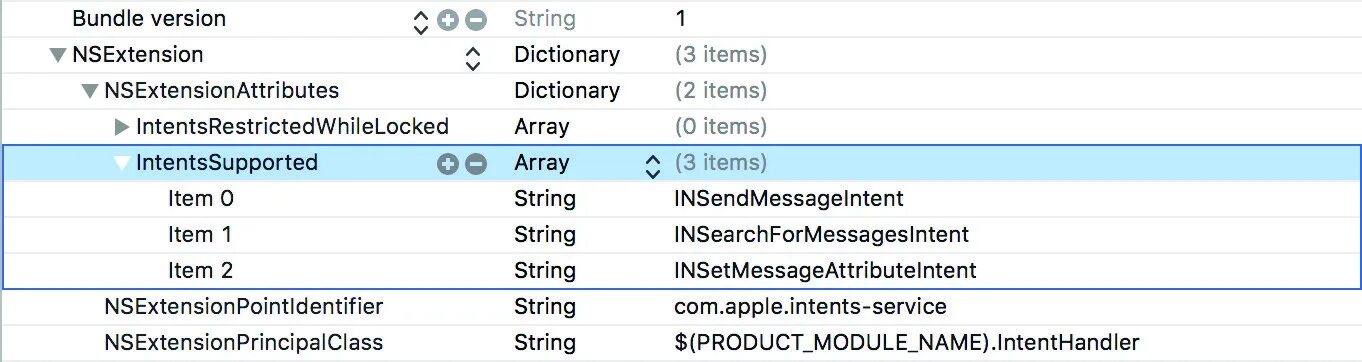
Task: Select the Item 2 row
Action: coord(680,271)
